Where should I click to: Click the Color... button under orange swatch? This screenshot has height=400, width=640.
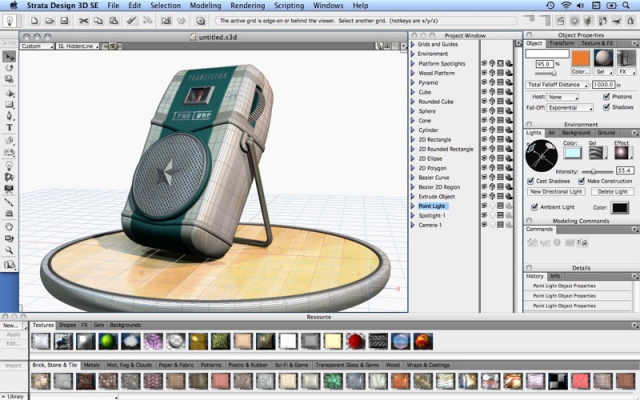coord(580,71)
